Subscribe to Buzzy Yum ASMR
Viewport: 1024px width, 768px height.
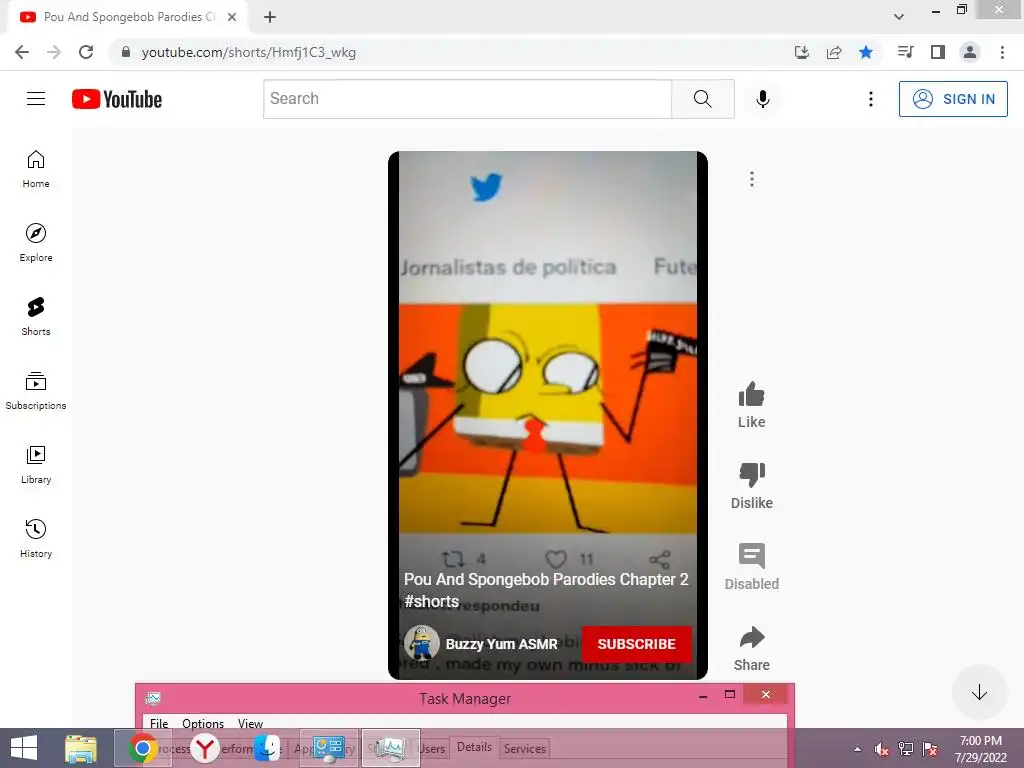[x=636, y=644]
